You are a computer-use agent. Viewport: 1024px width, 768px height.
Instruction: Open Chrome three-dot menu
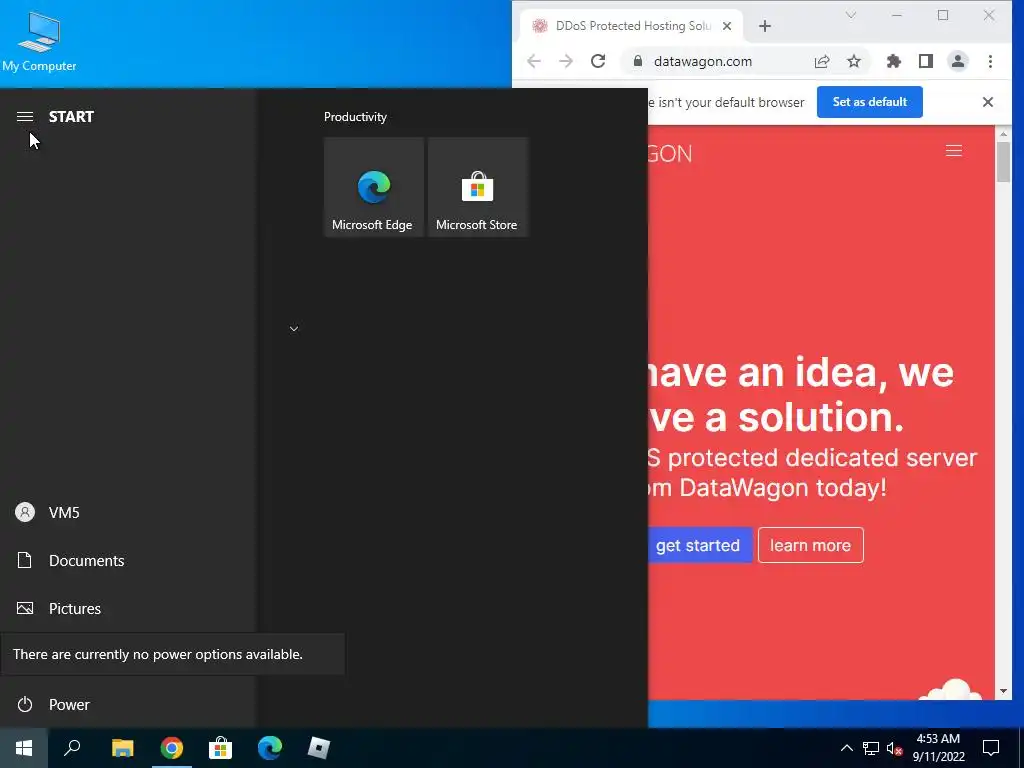990,61
